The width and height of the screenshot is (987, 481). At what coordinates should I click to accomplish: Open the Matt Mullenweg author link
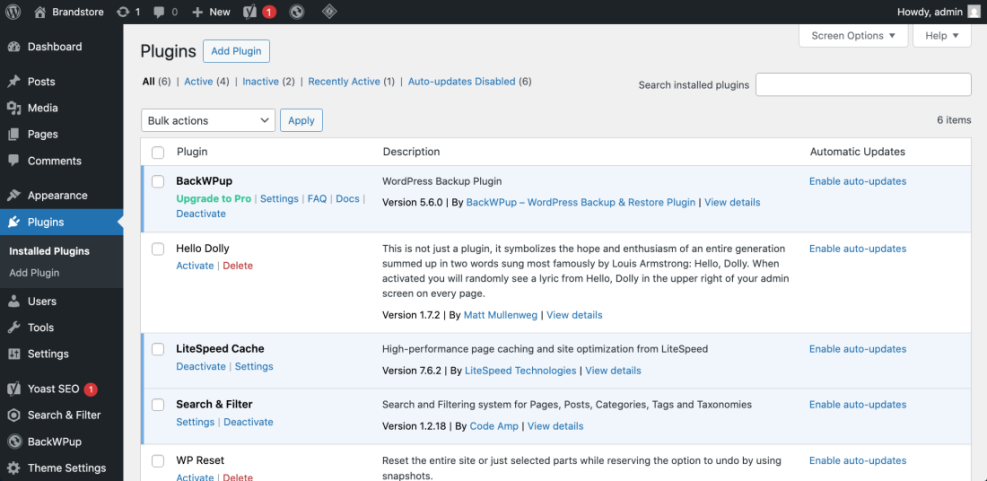click(x=500, y=315)
